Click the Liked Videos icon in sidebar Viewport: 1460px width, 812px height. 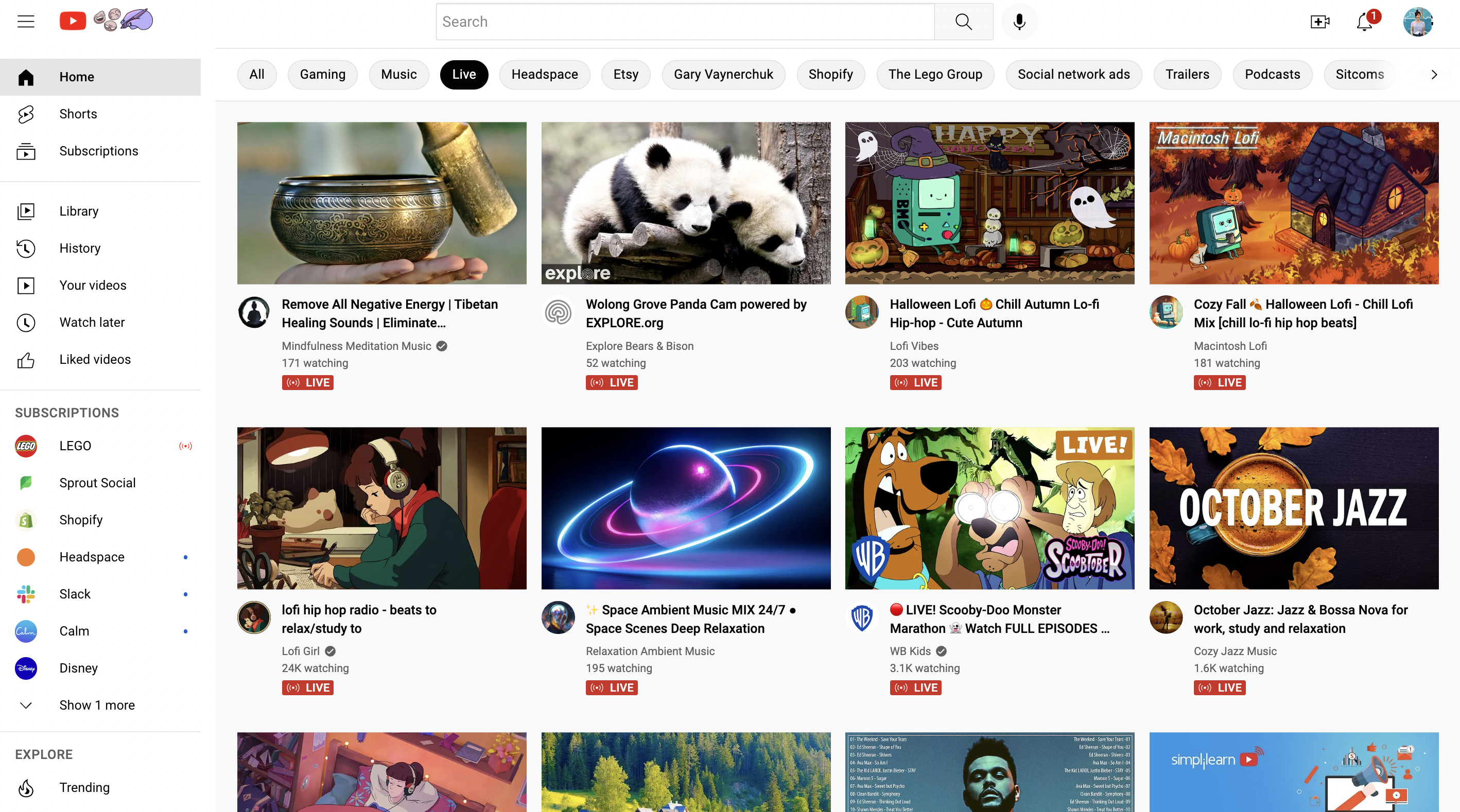[x=27, y=359]
